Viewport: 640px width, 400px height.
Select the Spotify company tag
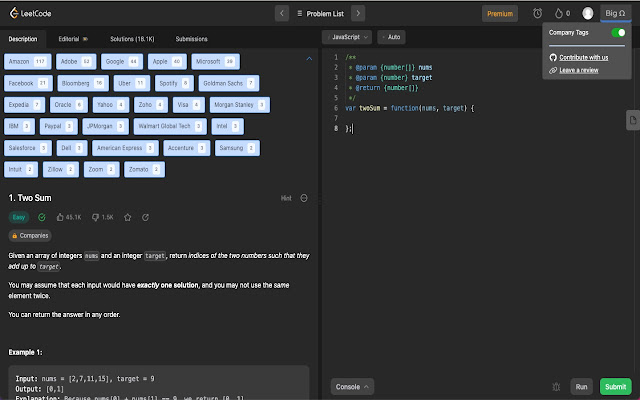tap(174, 83)
